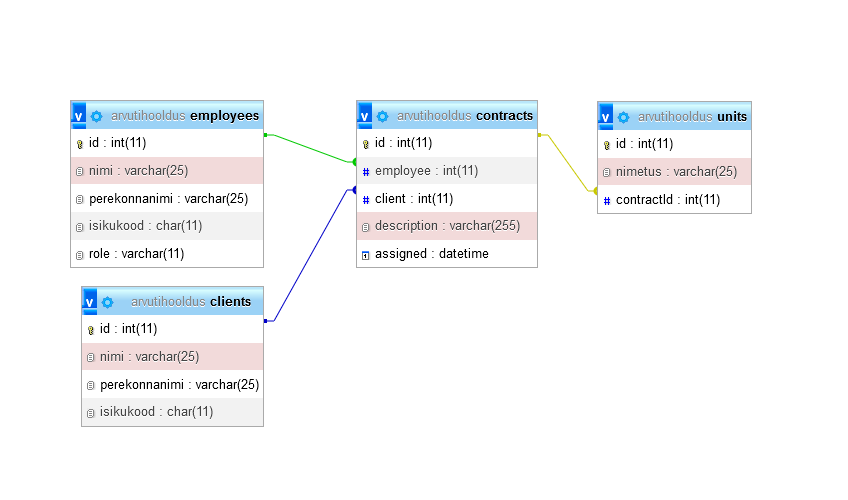Click the gear icon on clients table
Viewport: 848px width, 500px height.
pyautogui.click(x=108, y=302)
